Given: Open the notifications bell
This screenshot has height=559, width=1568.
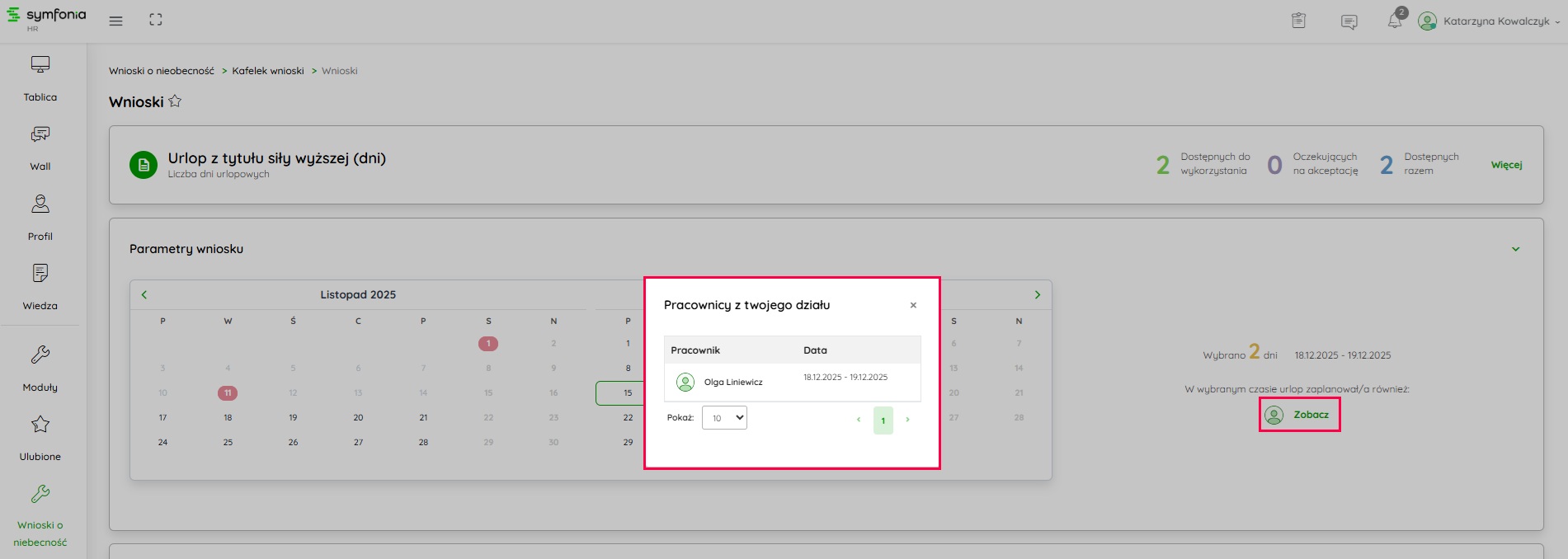Looking at the screenshot, I should pyautogui.click(x=1395, y=21).
